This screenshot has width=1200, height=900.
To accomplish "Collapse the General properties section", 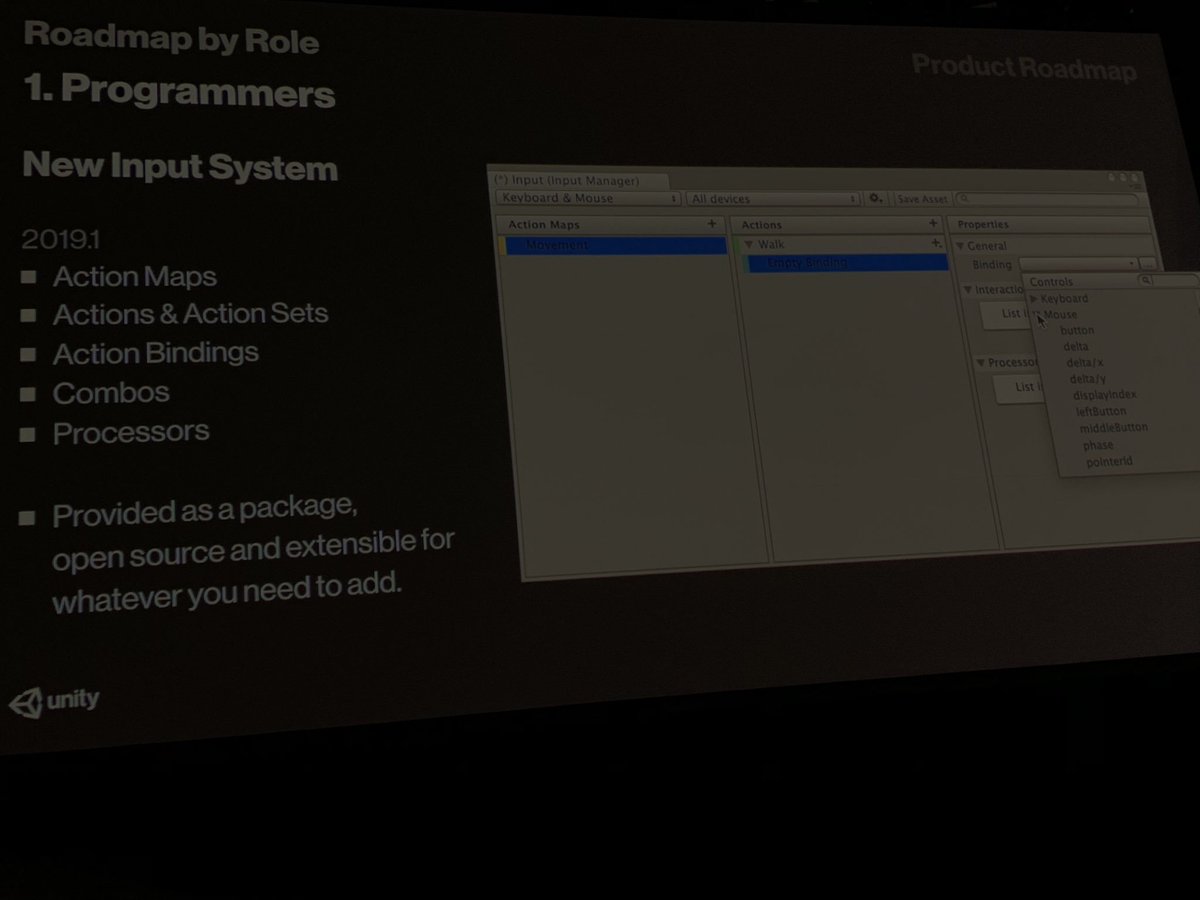I will (x=961, y=246).
